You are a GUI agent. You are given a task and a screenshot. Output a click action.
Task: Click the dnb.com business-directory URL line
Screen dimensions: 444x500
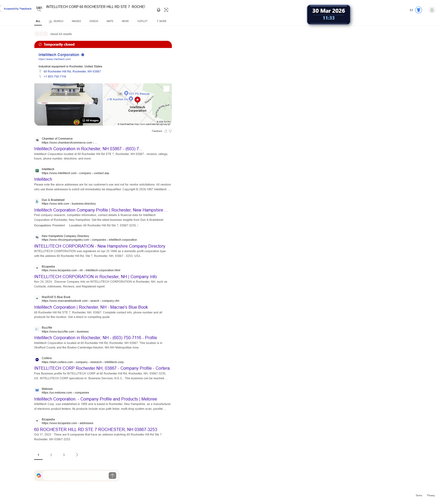tap(69, 204)
